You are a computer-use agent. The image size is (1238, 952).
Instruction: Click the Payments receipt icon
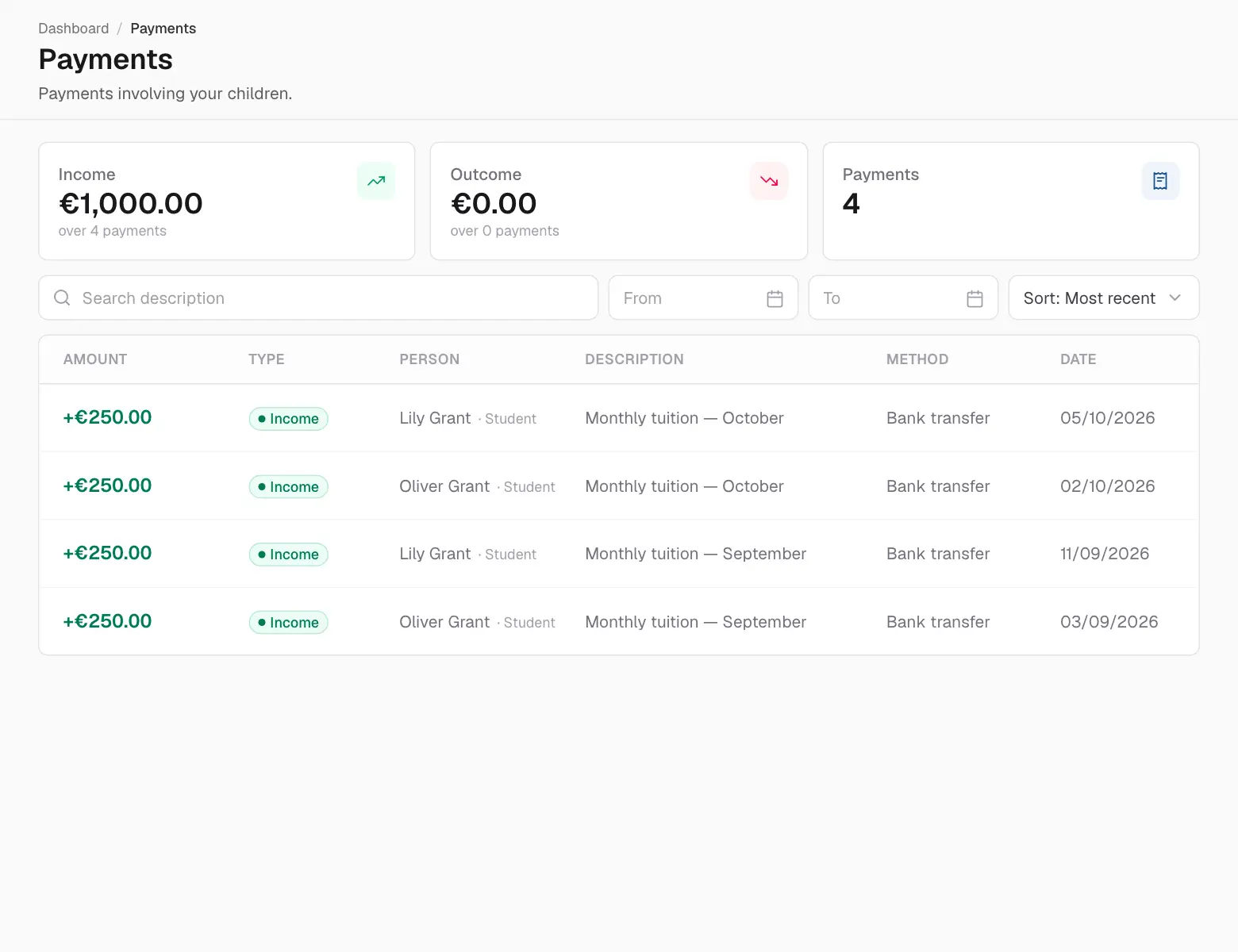pyautogui.click(x=1160, y=181)
